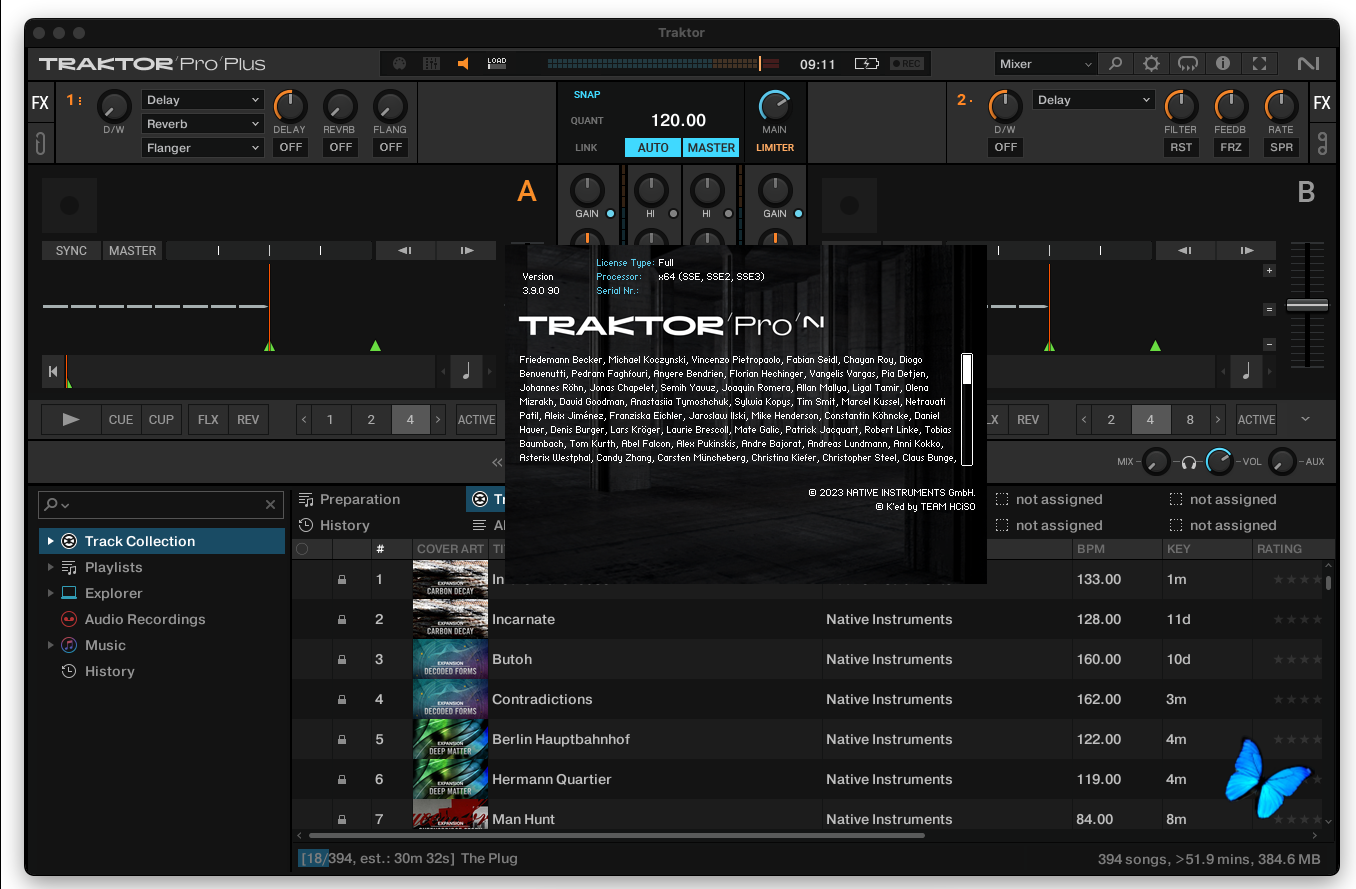This screenshot has width=1356, height=889.
Task: Toggle QUANT in the master panel
Action: (x=587, y=121)
